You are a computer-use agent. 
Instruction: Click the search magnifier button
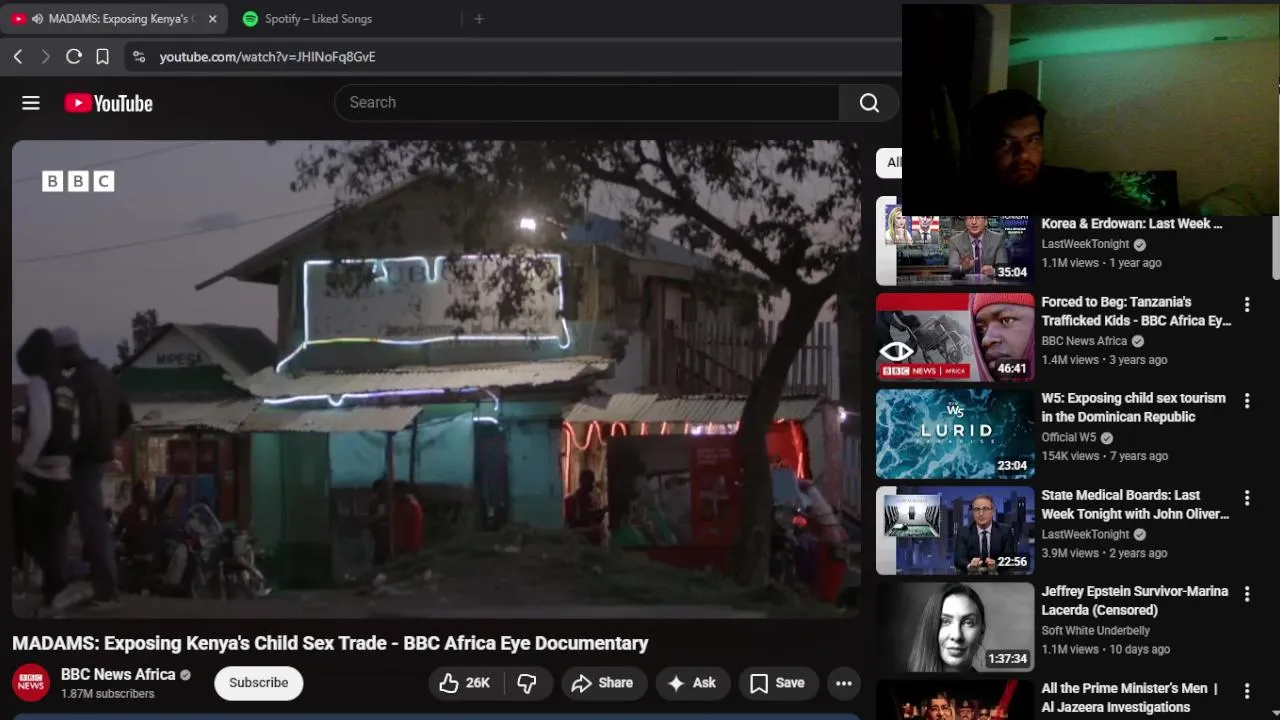869,102
